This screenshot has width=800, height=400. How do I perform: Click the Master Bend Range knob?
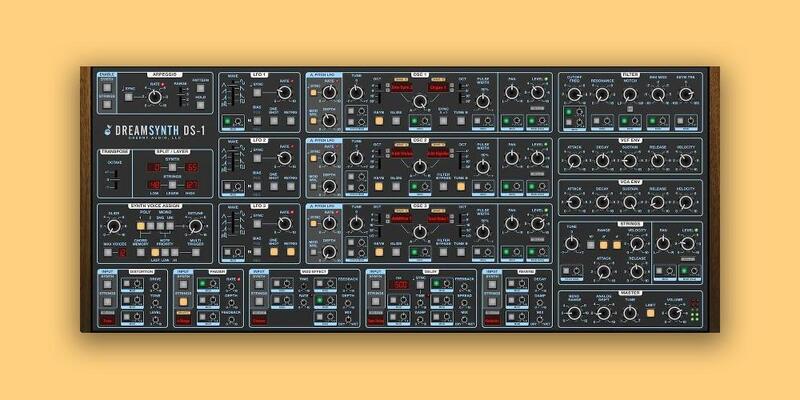574,313
